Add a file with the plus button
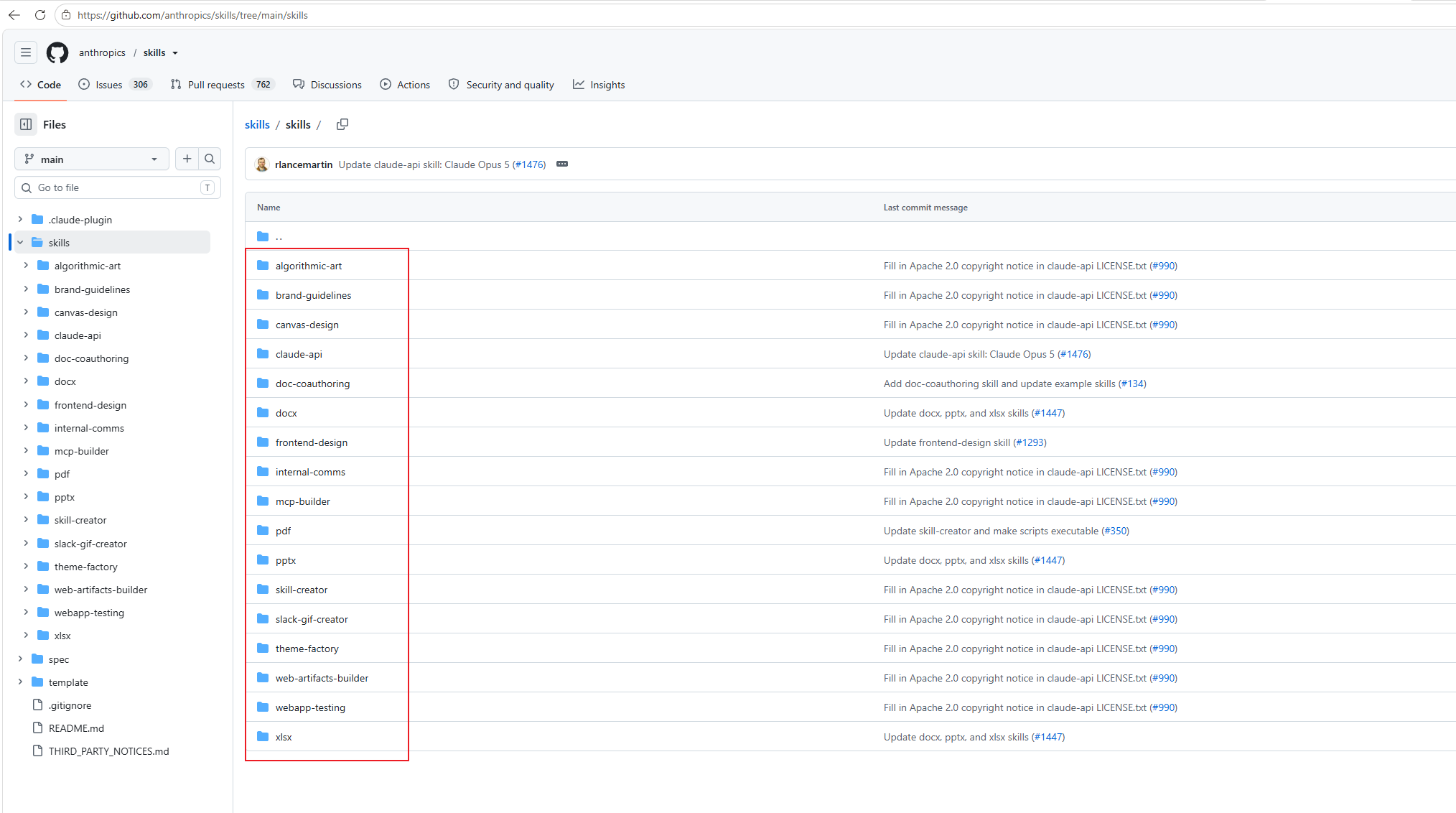This screenshot has height=813, width=1456. tap(187, 159)
